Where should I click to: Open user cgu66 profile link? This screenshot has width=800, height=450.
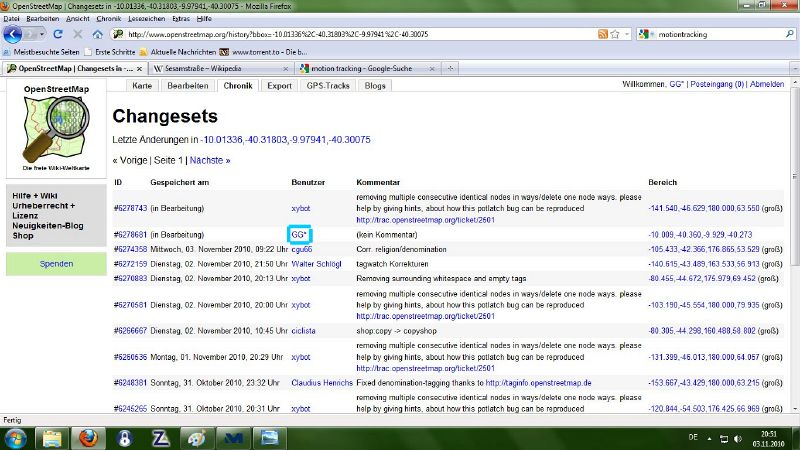[302, 249]
